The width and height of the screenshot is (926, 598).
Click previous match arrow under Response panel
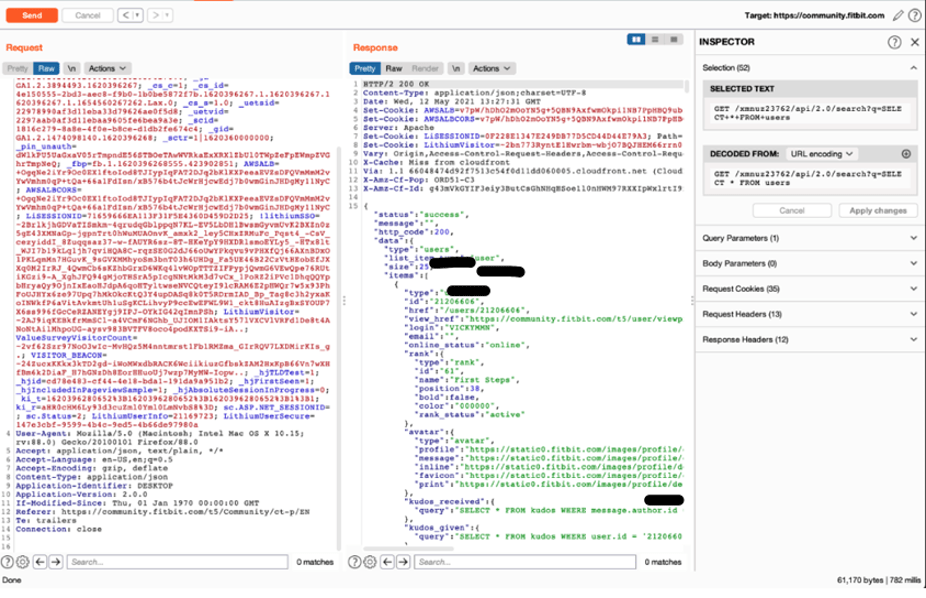click(387, 562)
